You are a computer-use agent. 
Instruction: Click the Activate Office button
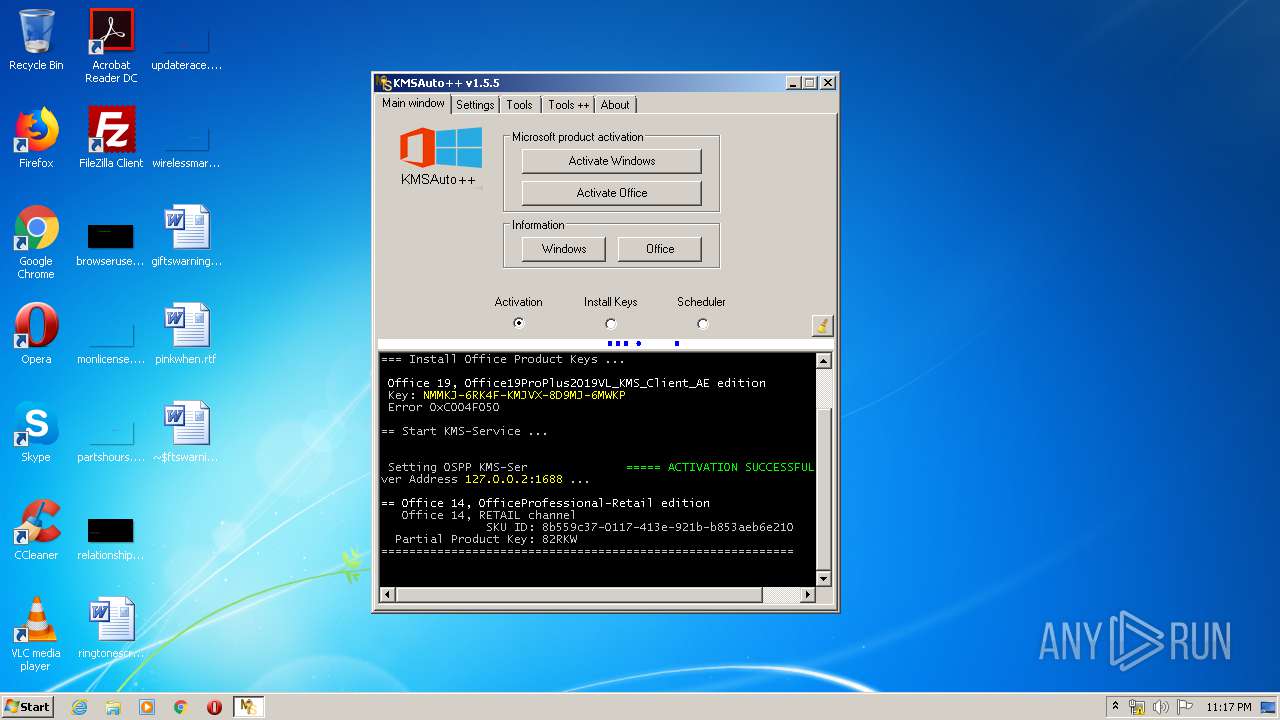coord(612,193)
